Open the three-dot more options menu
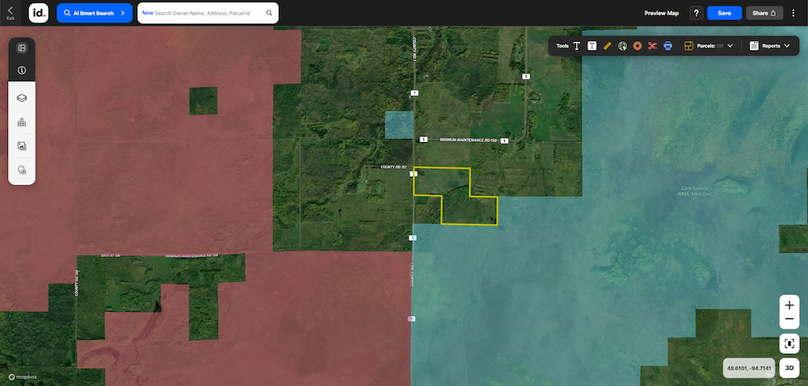Image resolution: width=808 pixels, height=386 pixels. [x=793, y=13]
